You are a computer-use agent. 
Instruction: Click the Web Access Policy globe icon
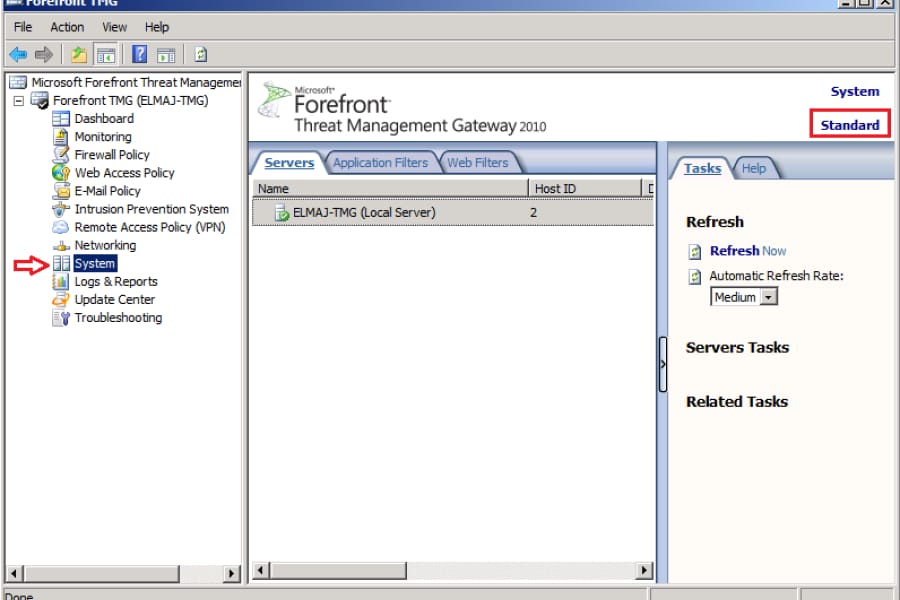point(60,172)
